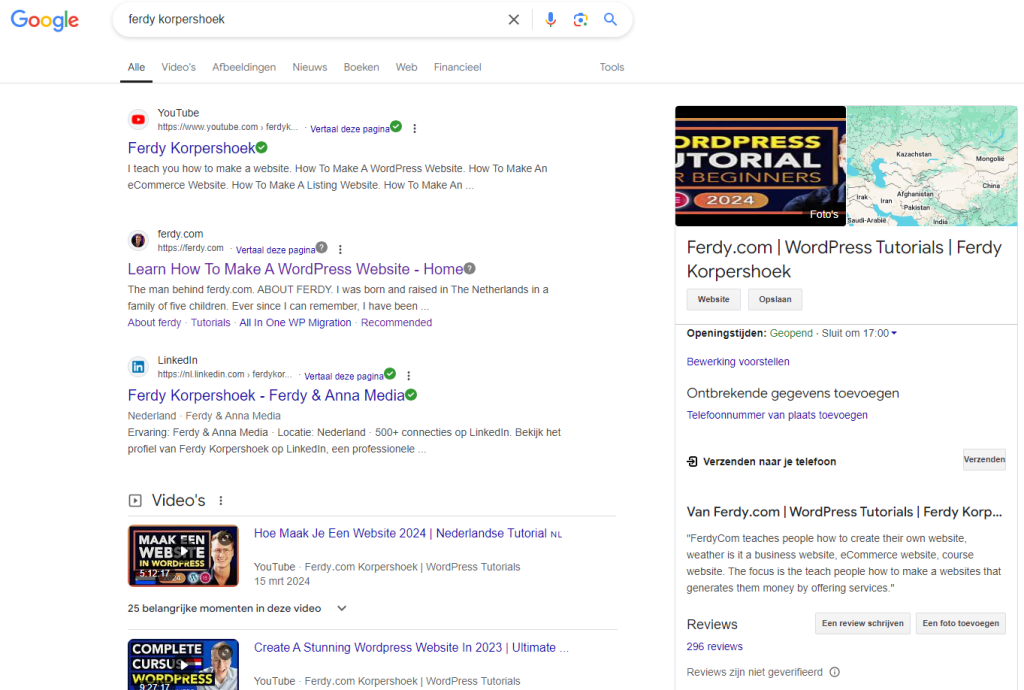Open the three-dot menu on the YouTube result

point(414,128)
